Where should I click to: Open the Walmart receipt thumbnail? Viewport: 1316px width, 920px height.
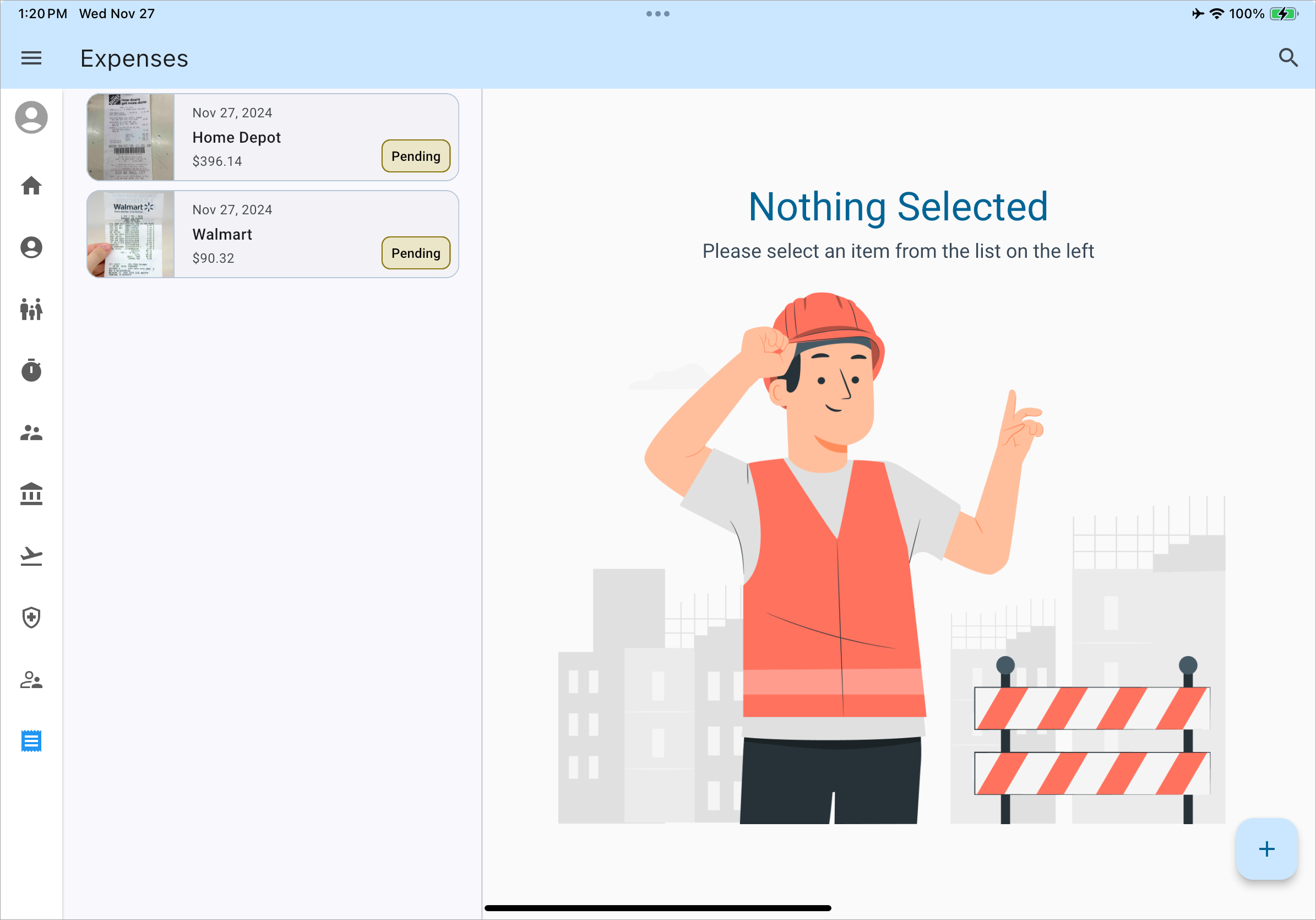click(x=131, y=234)
